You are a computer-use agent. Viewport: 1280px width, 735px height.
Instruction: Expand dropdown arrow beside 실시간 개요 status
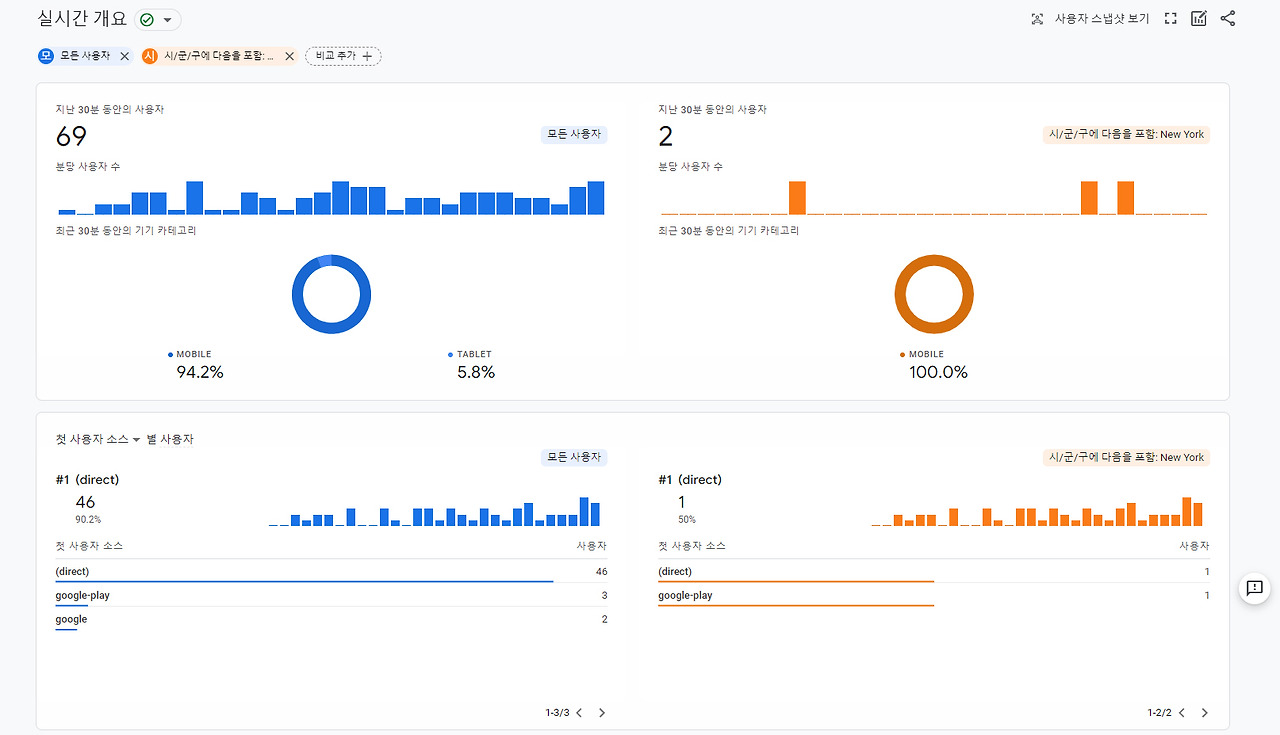(167, 20)
